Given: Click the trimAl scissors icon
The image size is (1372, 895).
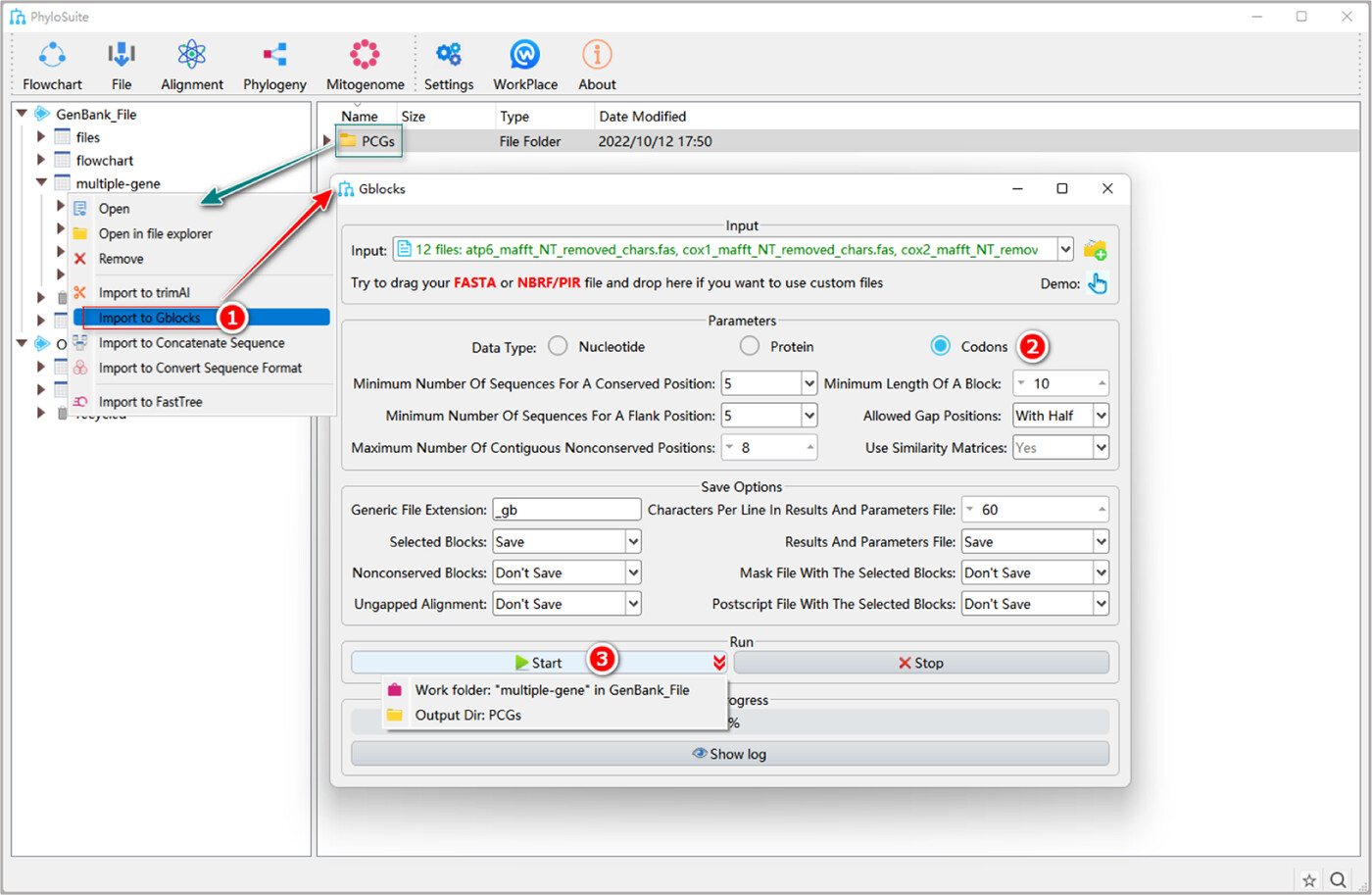Looking at the screenshot, I should click(80, 292).
